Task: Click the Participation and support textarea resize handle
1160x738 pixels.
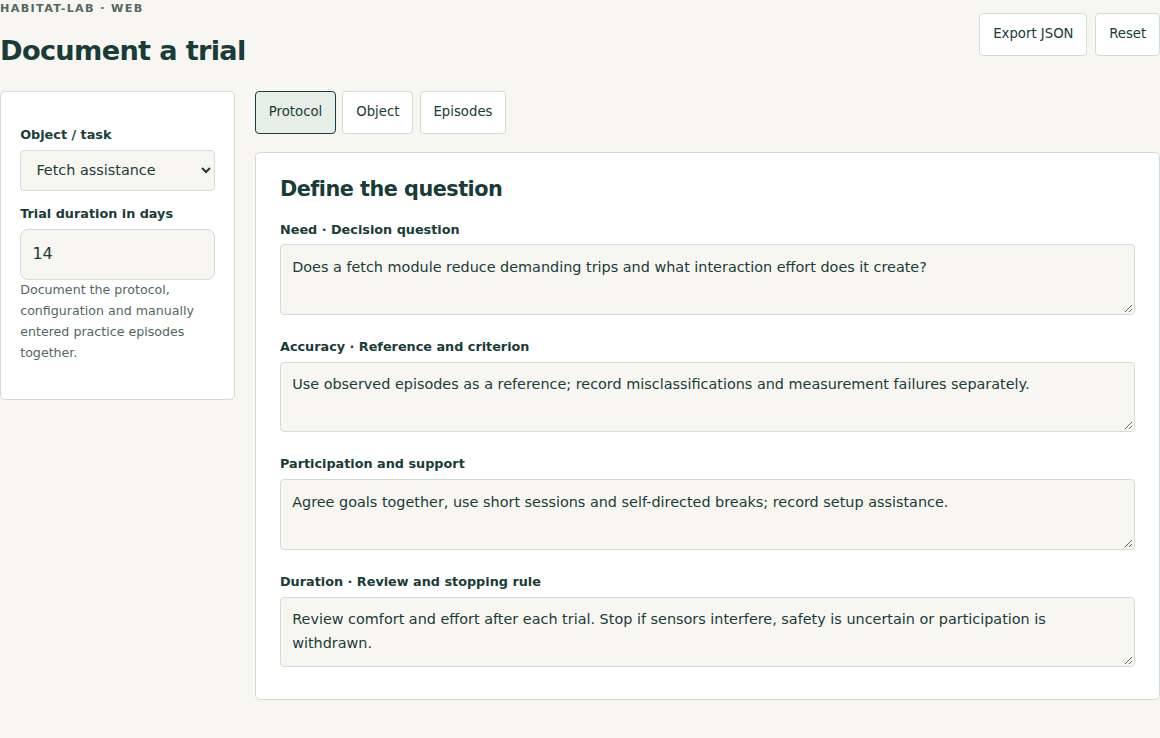Action: 1128,543
